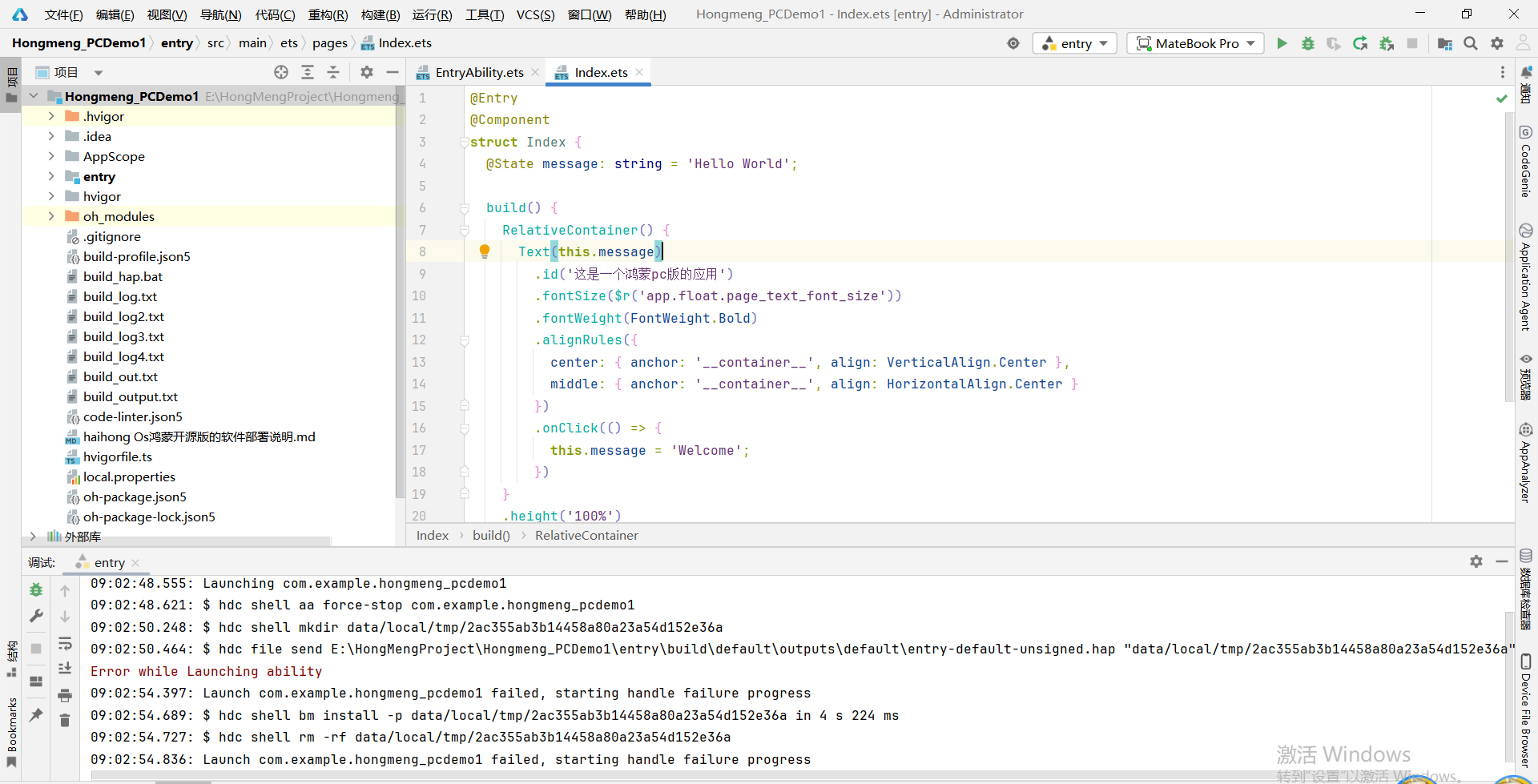
Task: Click the editor tabs more options dots
Action: click(x=1502, y=72)
